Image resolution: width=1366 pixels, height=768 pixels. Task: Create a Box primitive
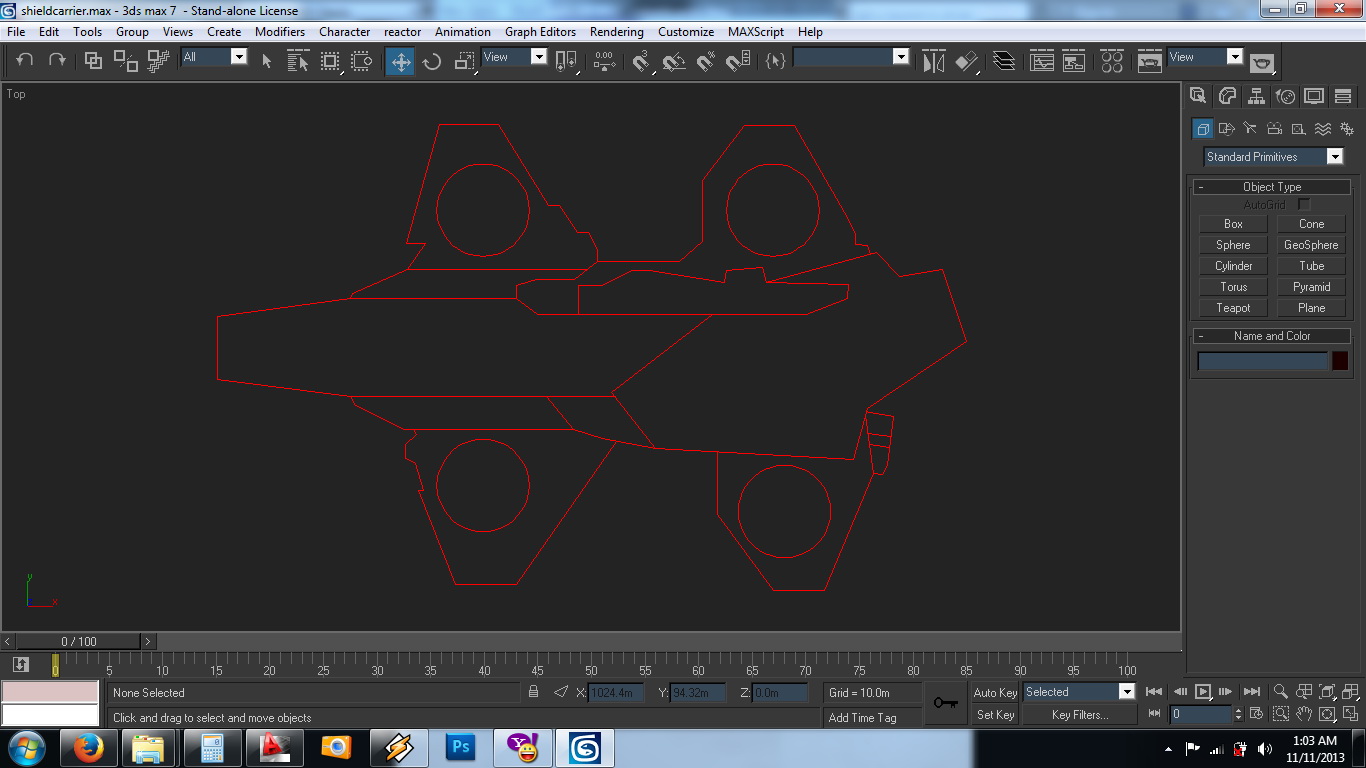point(1233,224)
